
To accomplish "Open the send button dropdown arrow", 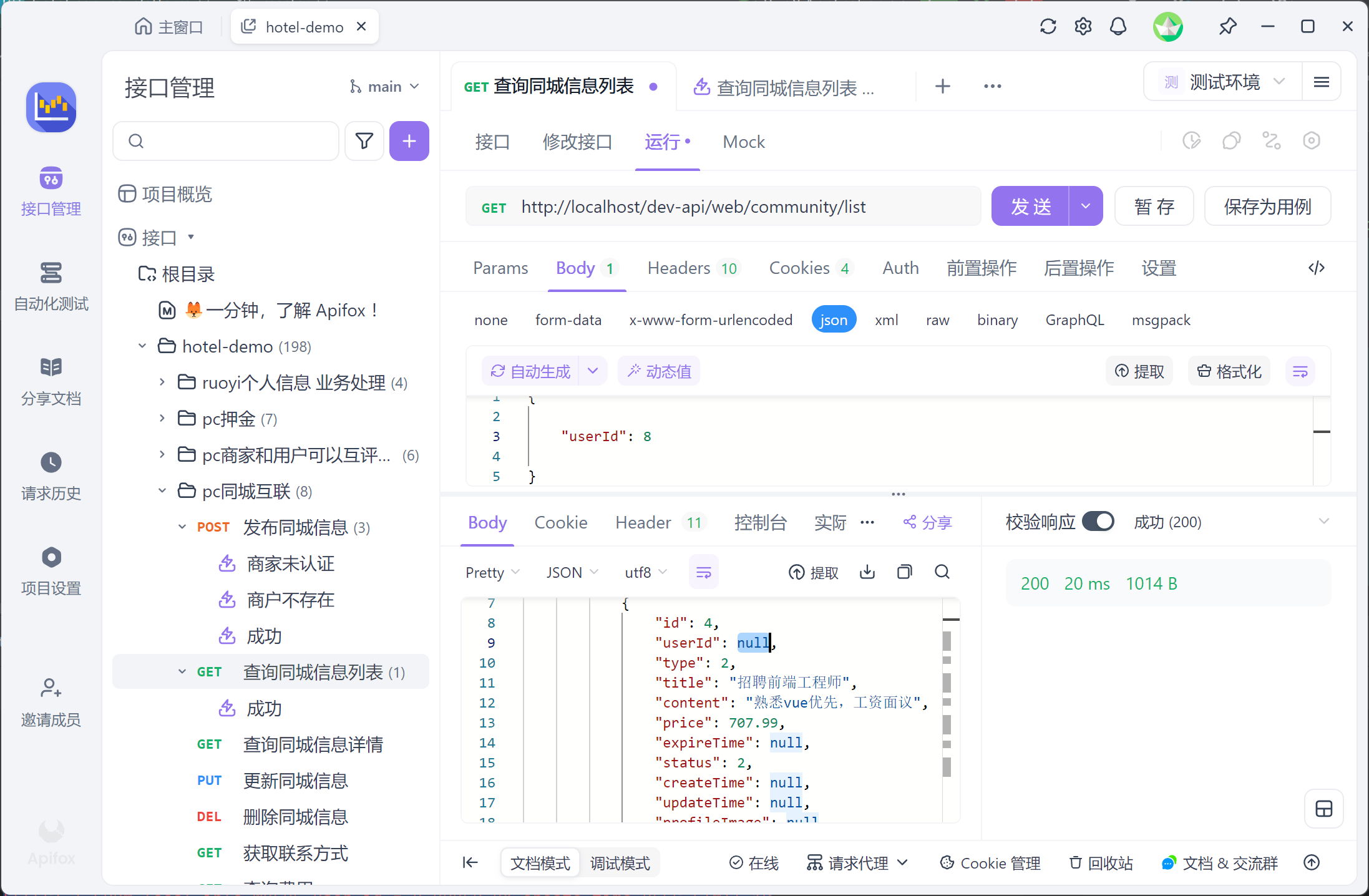I will [1086, 207].
